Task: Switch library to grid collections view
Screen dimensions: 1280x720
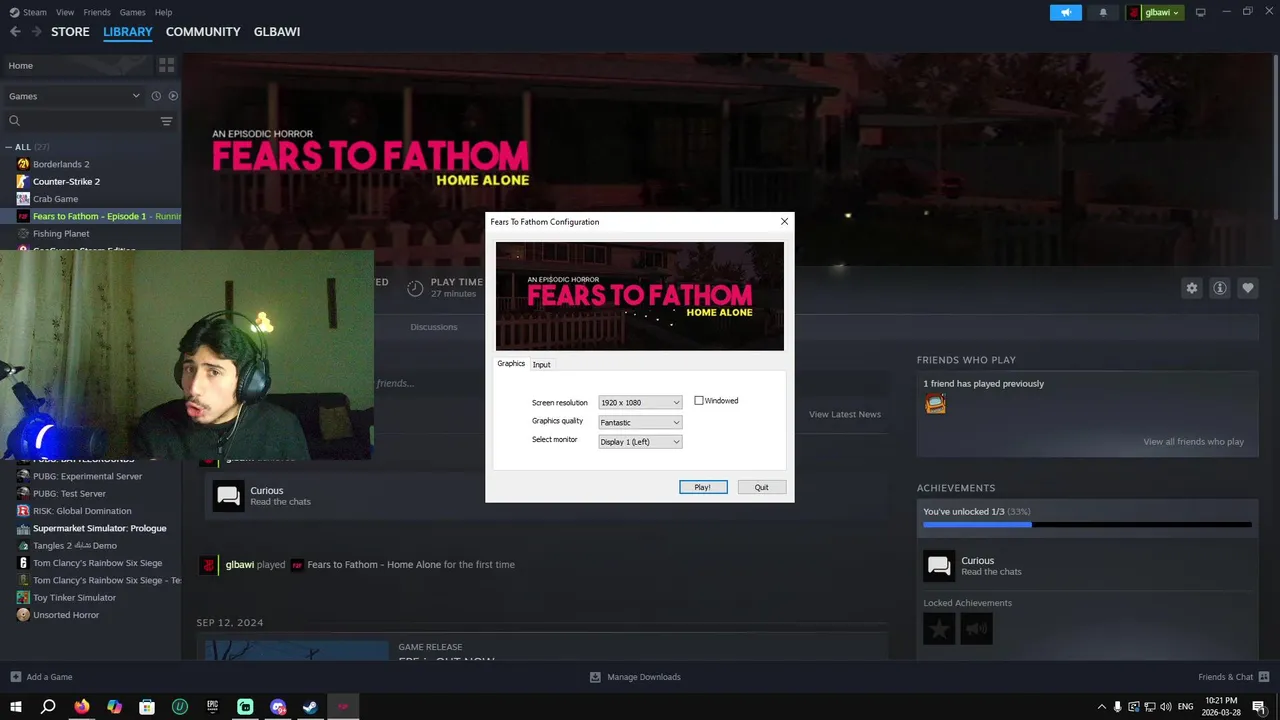Action: coord(166,65)
